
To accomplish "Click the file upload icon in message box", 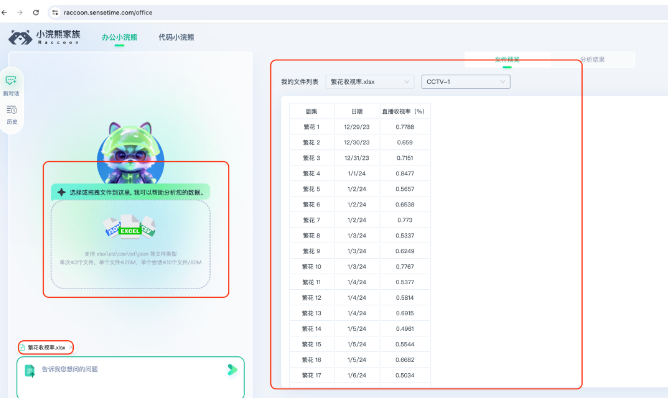I will pos(30,371).
